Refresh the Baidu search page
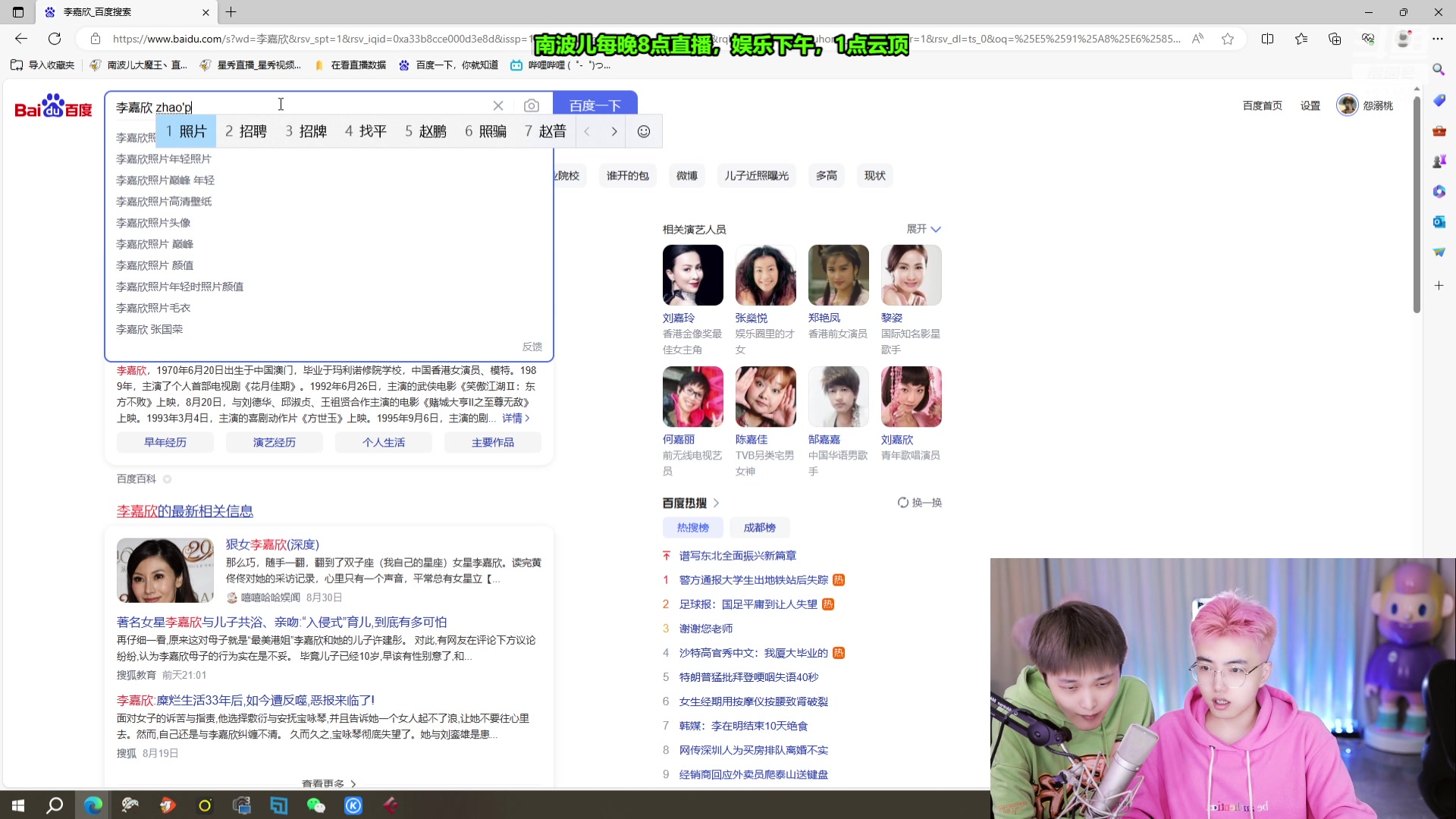1456x819 pixels. (x=55, y=39)
